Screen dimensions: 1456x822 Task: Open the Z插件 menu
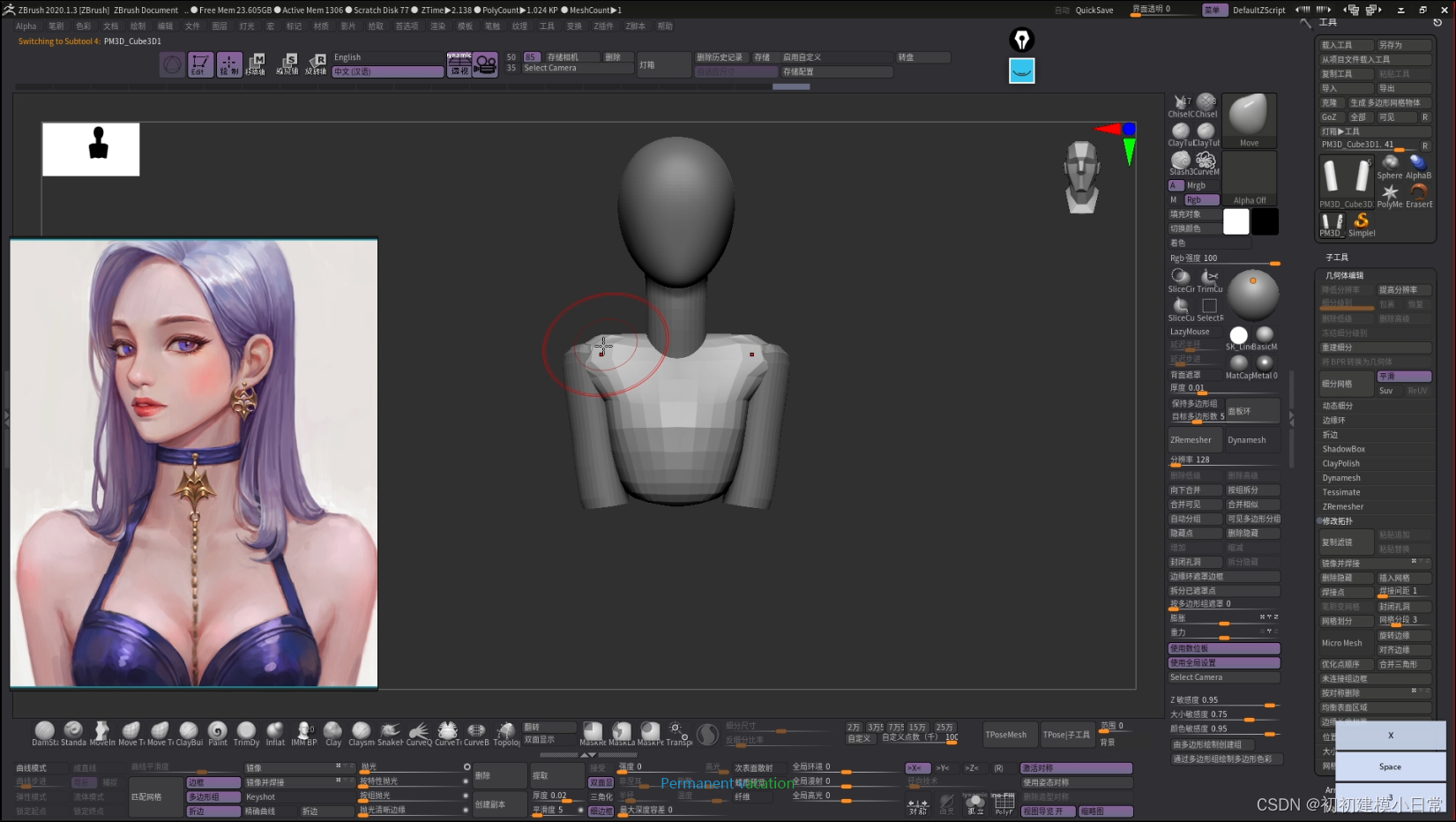pyautogui.click(x=603, y=26)
